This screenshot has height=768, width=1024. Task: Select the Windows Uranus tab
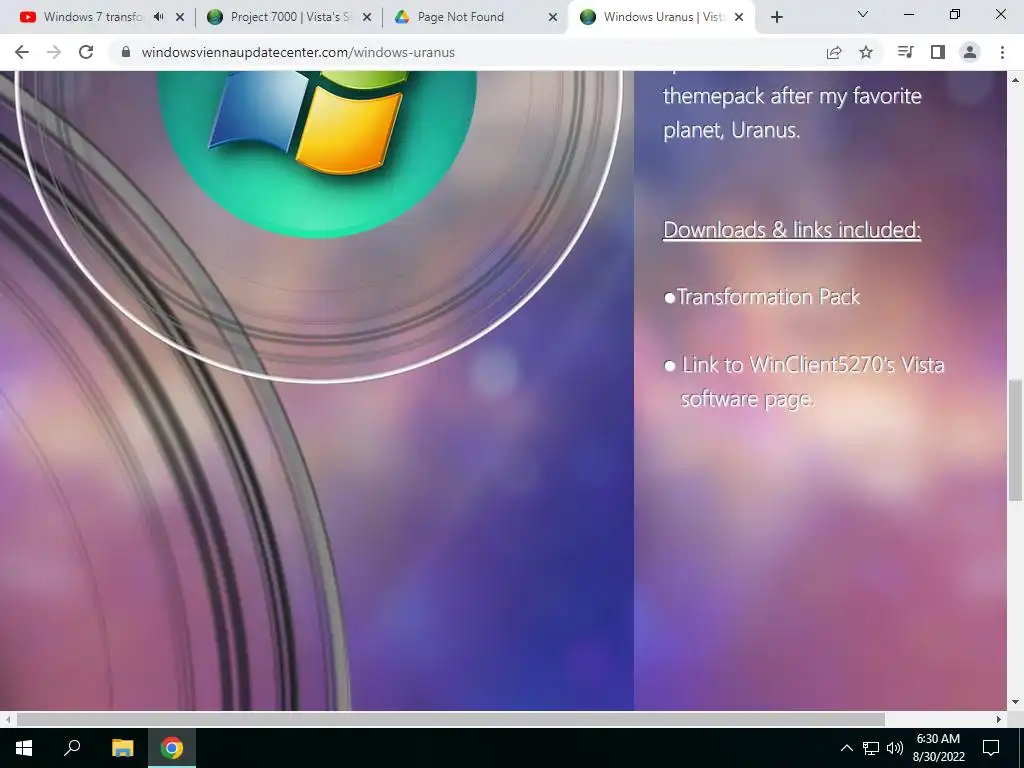point(663,17)
